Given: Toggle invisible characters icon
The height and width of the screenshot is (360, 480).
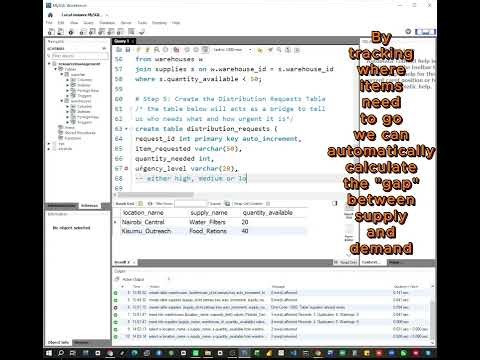Looking at the screenshot, I should point(288,50).
